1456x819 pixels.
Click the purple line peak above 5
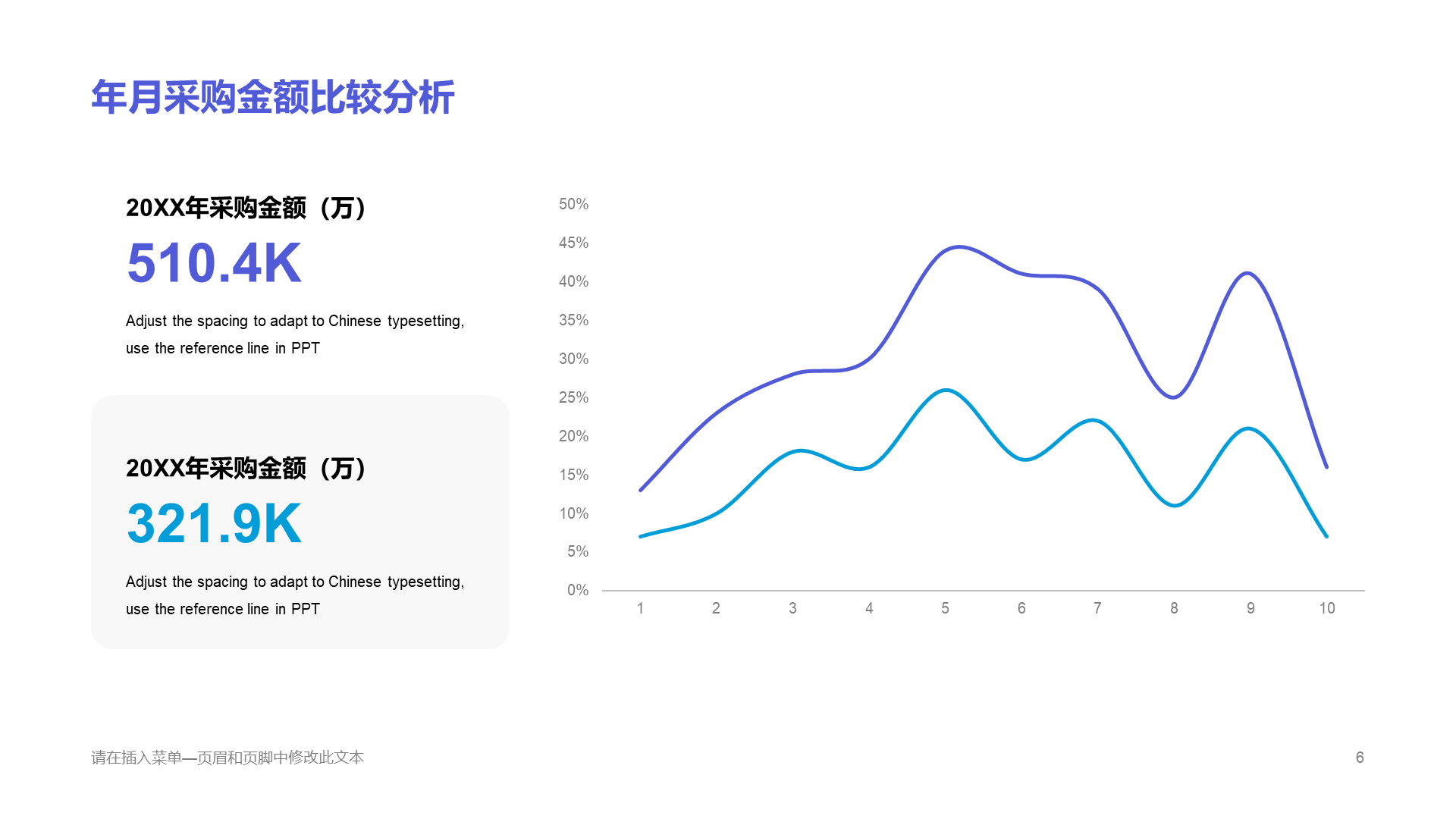coord(959,246)
